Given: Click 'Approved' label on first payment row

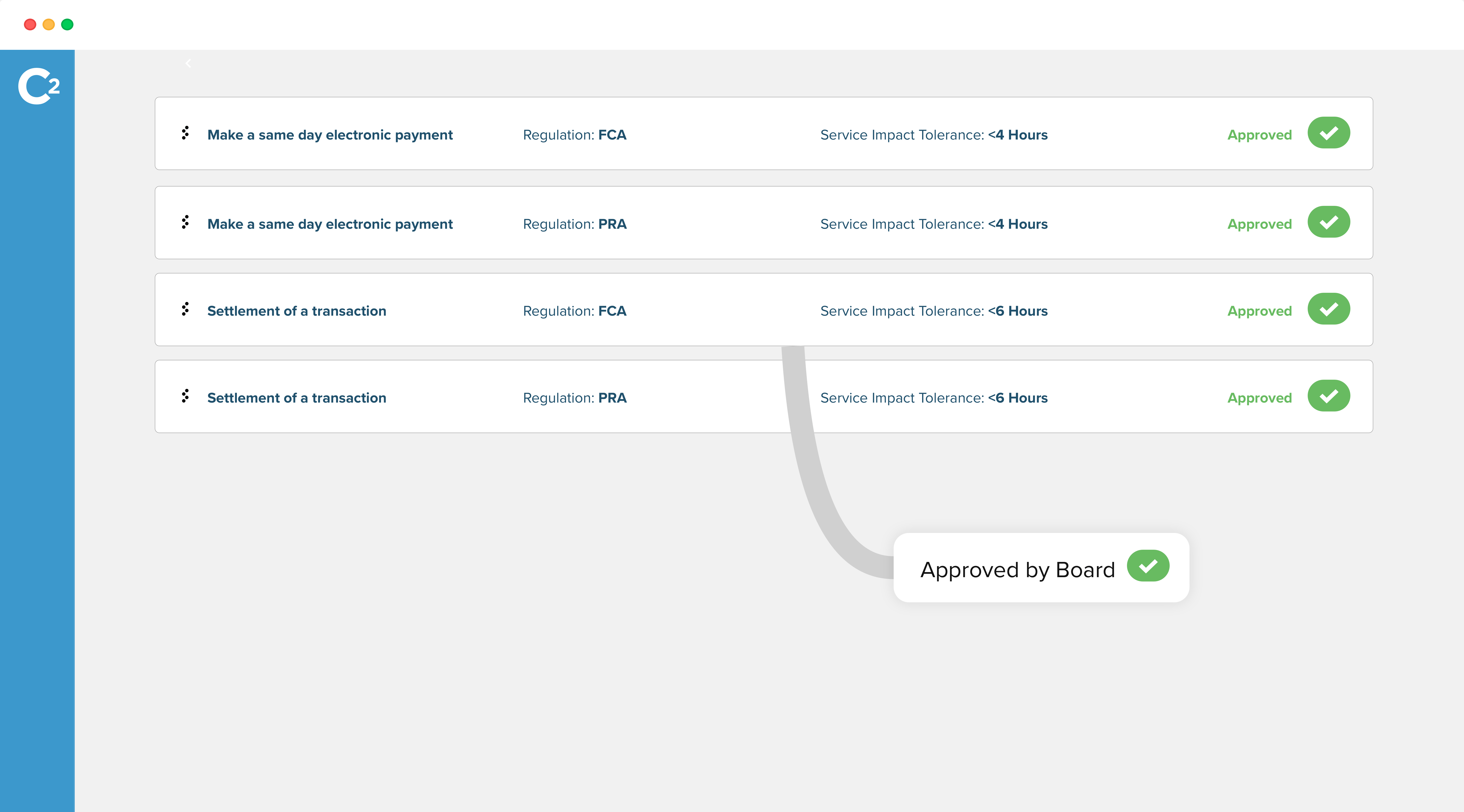Looking at the screenshot, I should click(1259, 135).
